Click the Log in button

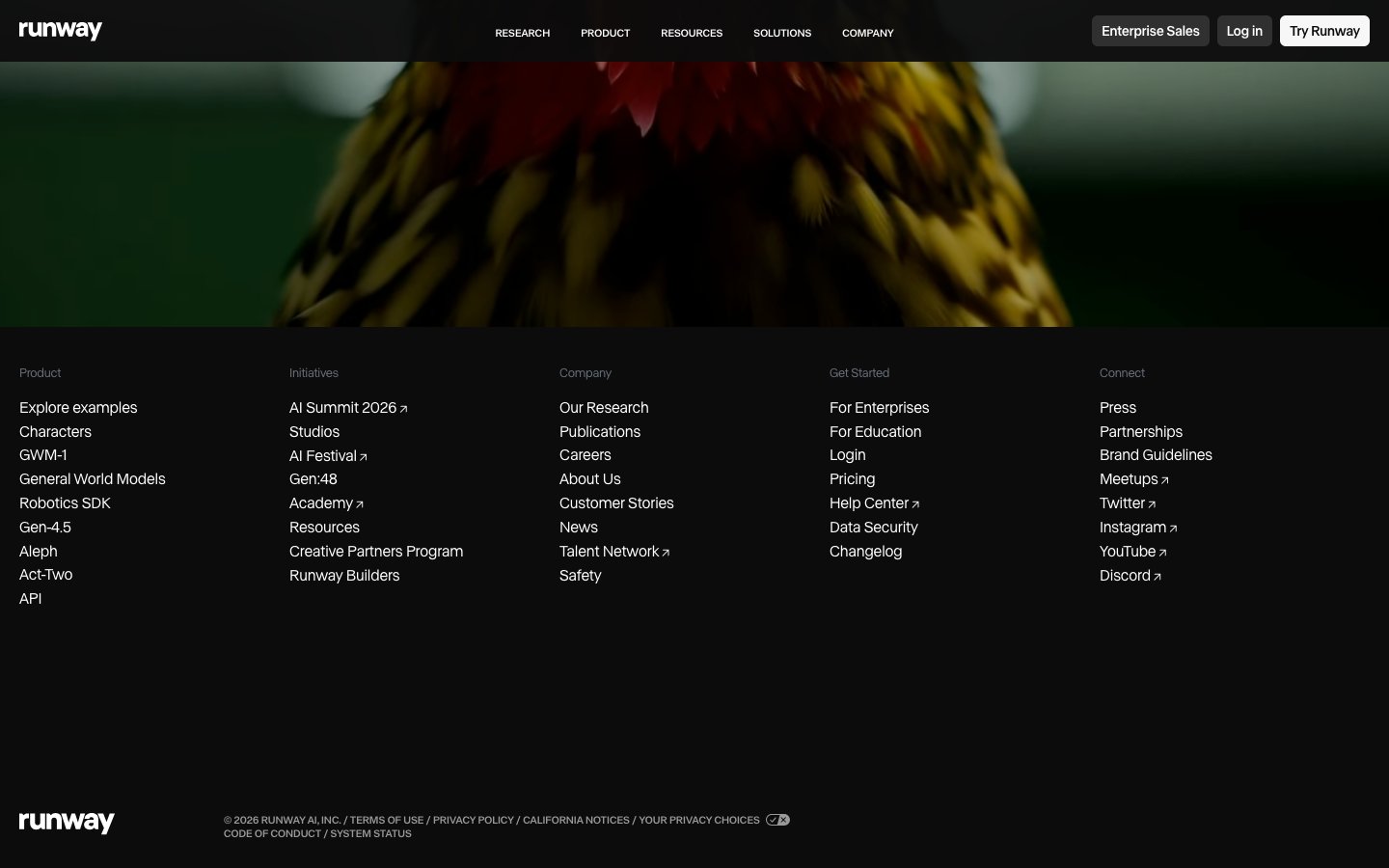click(x=1243, y=31)
